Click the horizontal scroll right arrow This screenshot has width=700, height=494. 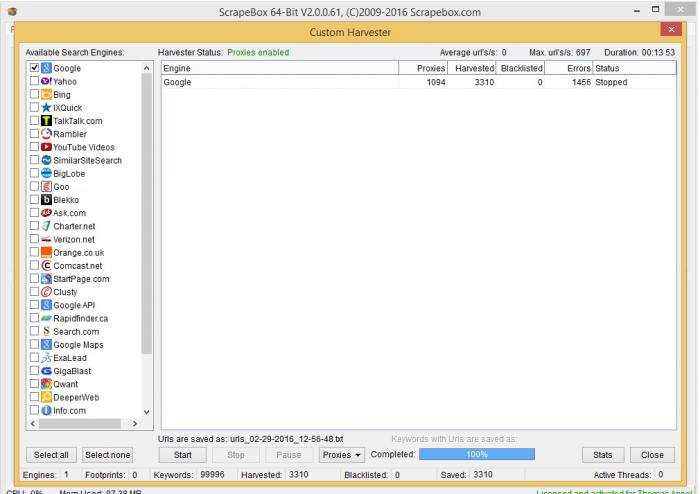click(135, 423)
